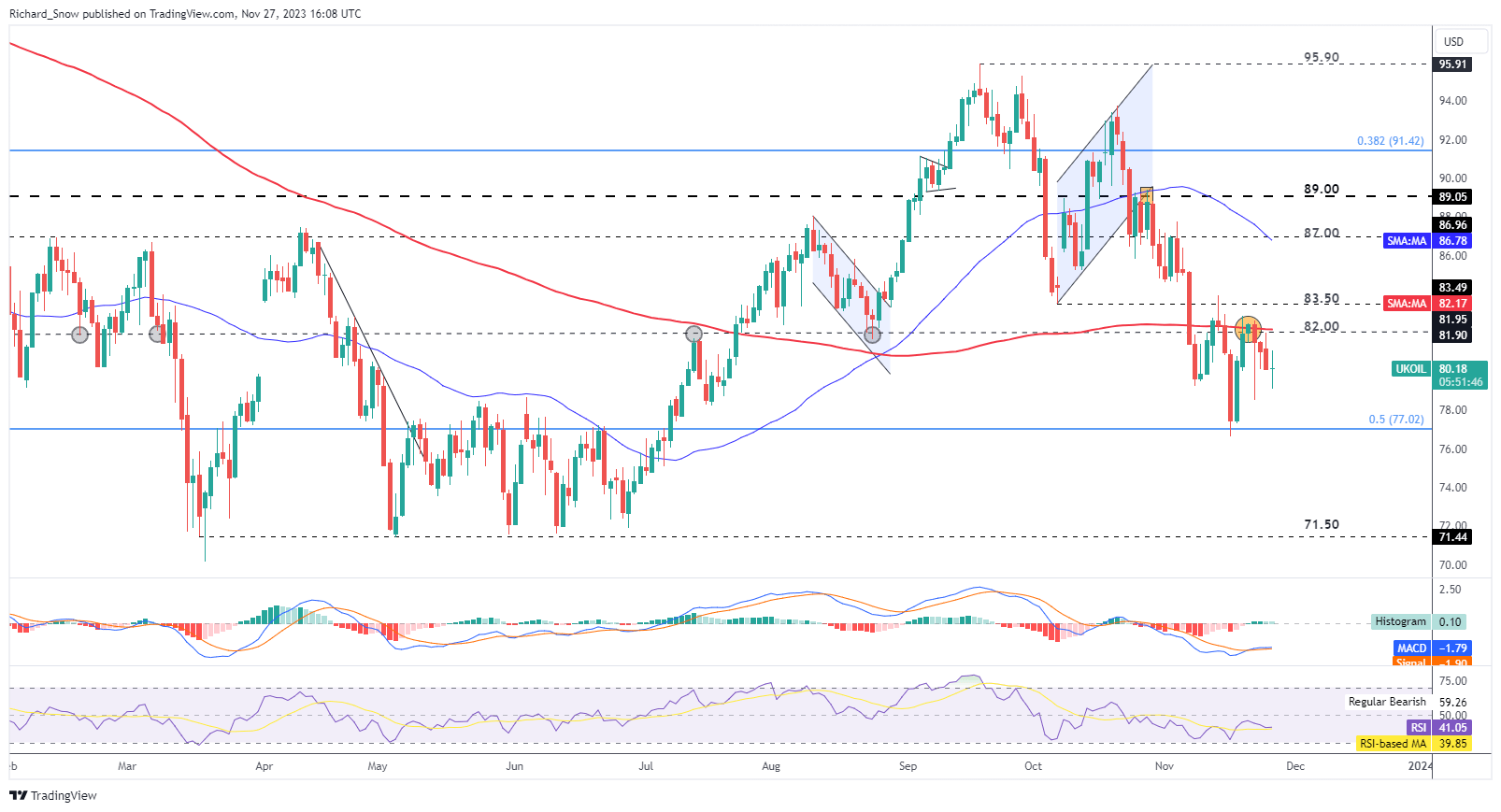
Task: Click the Nov label on time axis
Action: pyautogui.click(x=1165, y=766)
